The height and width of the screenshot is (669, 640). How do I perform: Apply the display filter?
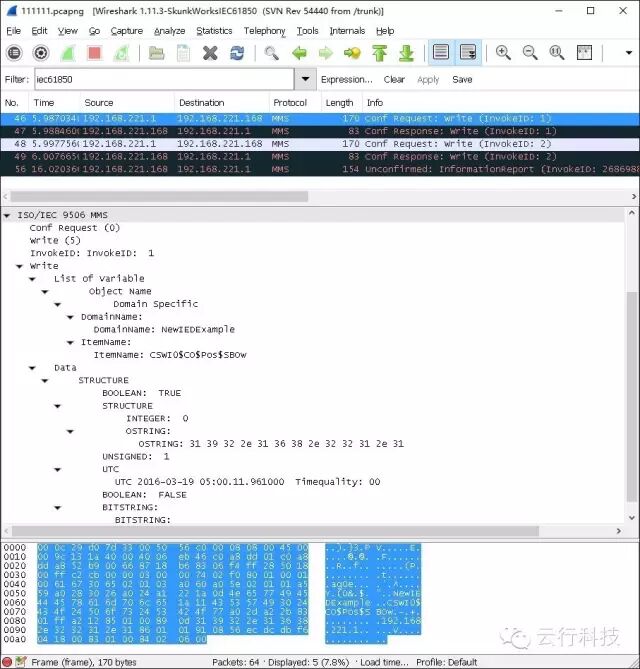click(428, 80)
